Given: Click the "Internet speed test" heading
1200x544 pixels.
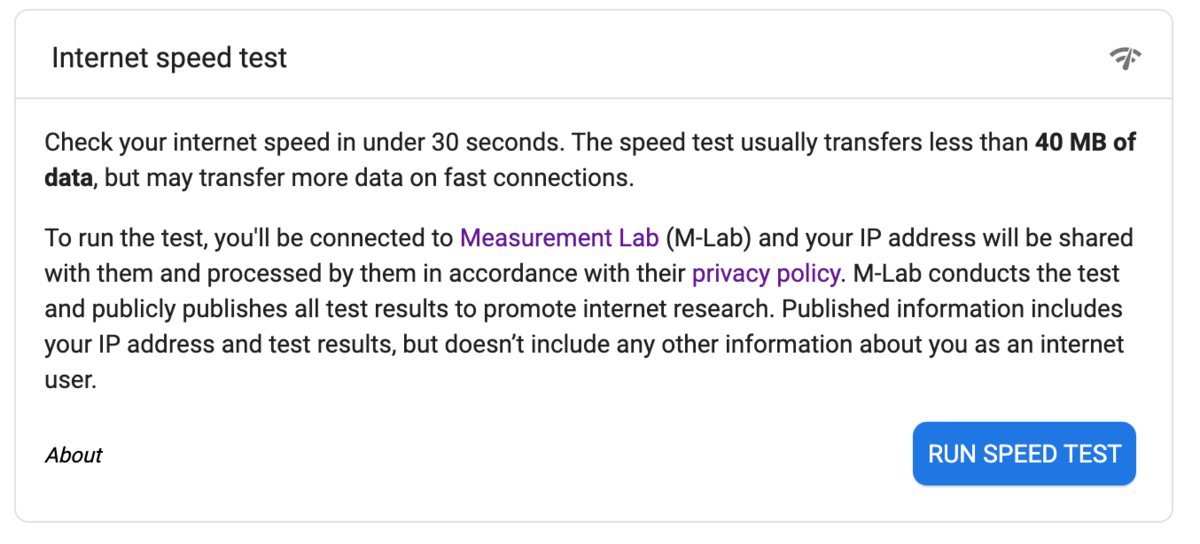Looking at the screenshot, I should tap(169, 58).
